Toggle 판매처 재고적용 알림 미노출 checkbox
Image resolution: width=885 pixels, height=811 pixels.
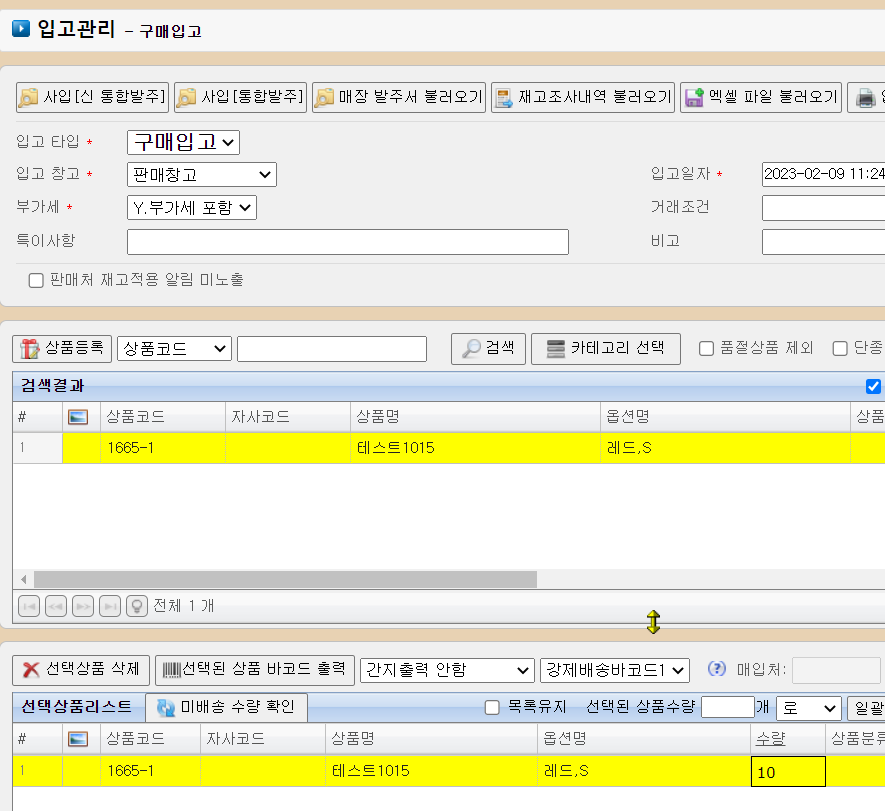tap(36, 280)
